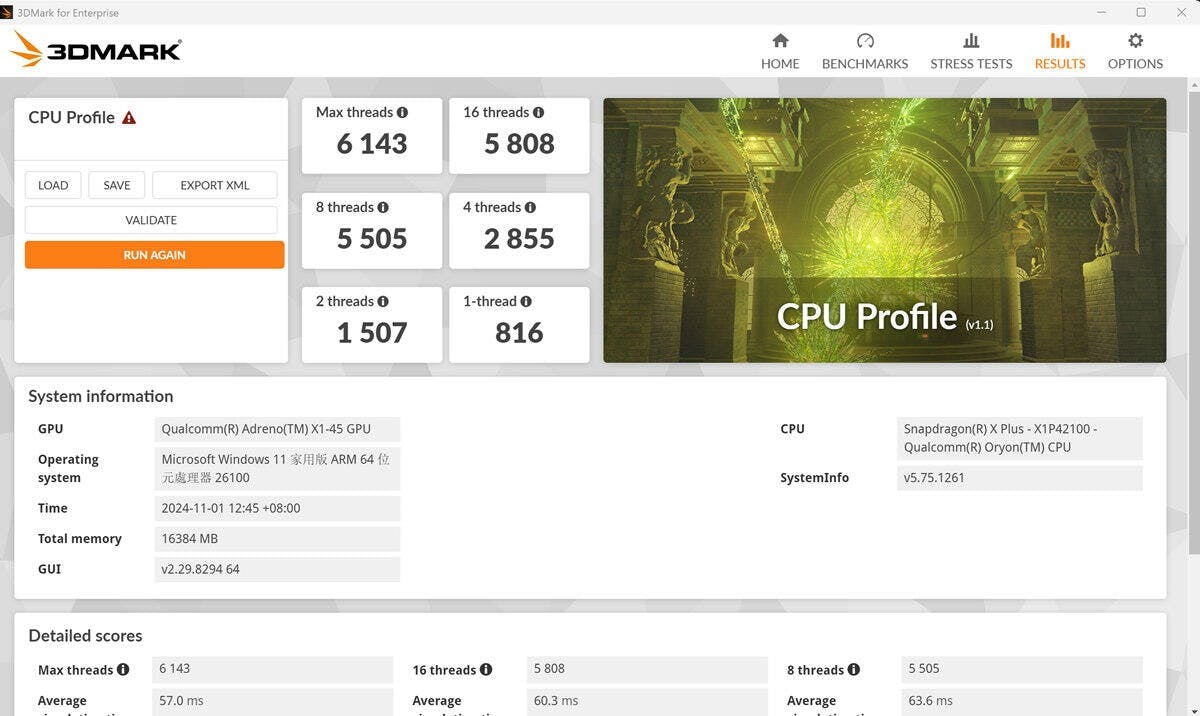1200x716 pixels.
Task: Click the SAVE button
Action: tap(117, 185)
